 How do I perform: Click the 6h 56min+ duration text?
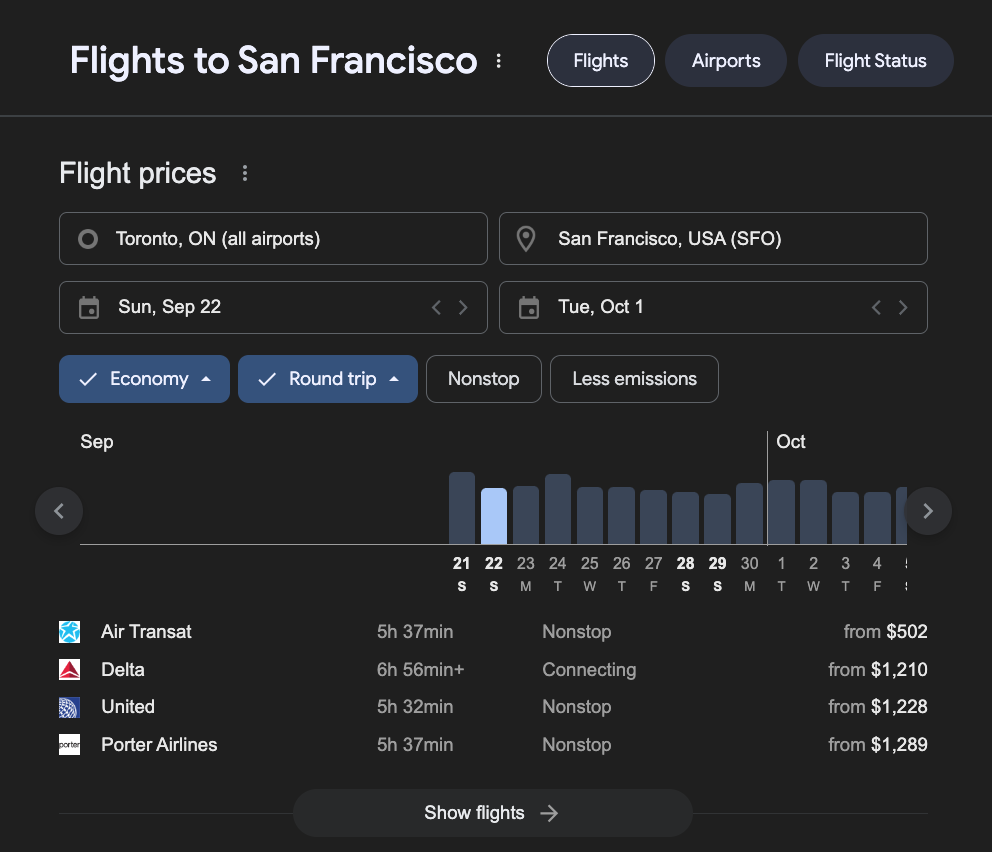[x=421, y=669]
